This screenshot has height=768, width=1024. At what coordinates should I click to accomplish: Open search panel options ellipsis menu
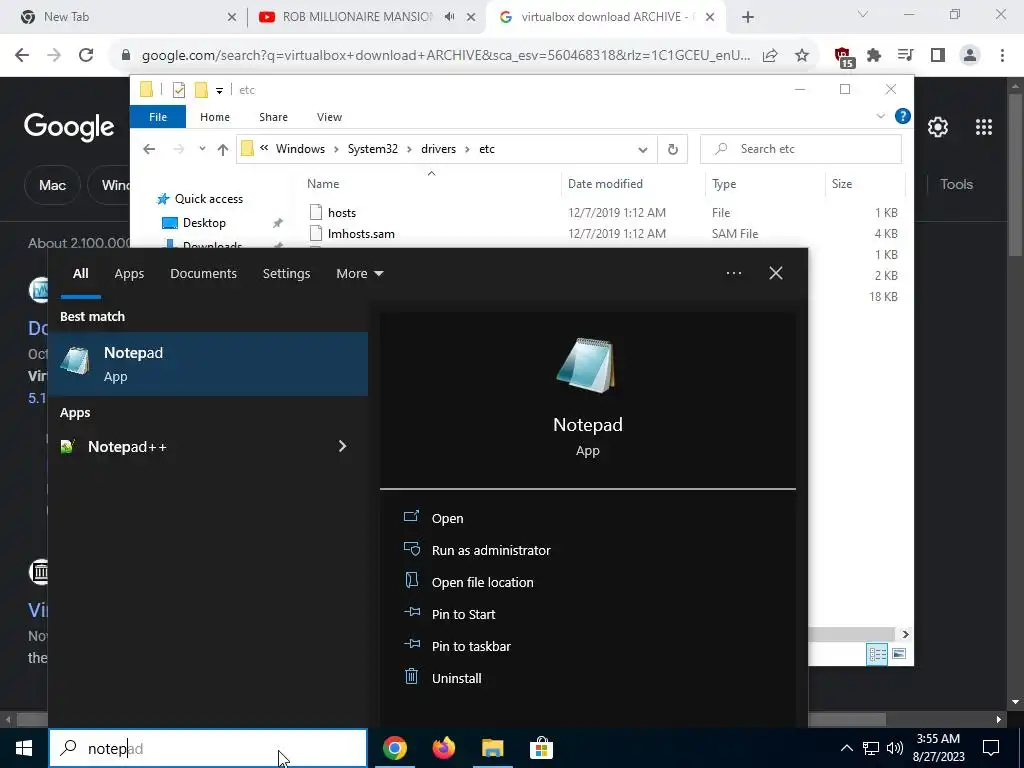click(733, 273)
